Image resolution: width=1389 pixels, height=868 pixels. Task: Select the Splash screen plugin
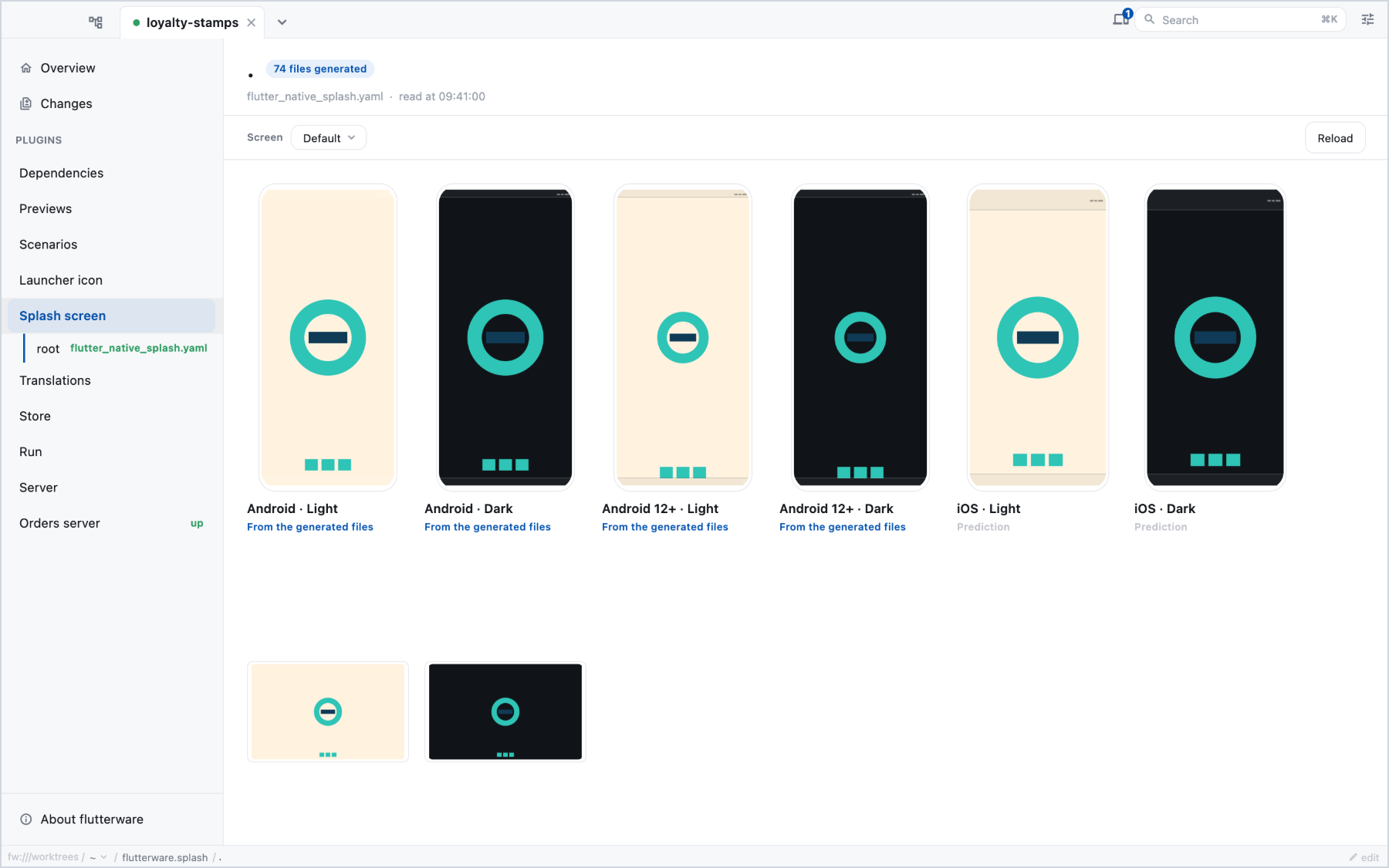[x=112, y=316]
